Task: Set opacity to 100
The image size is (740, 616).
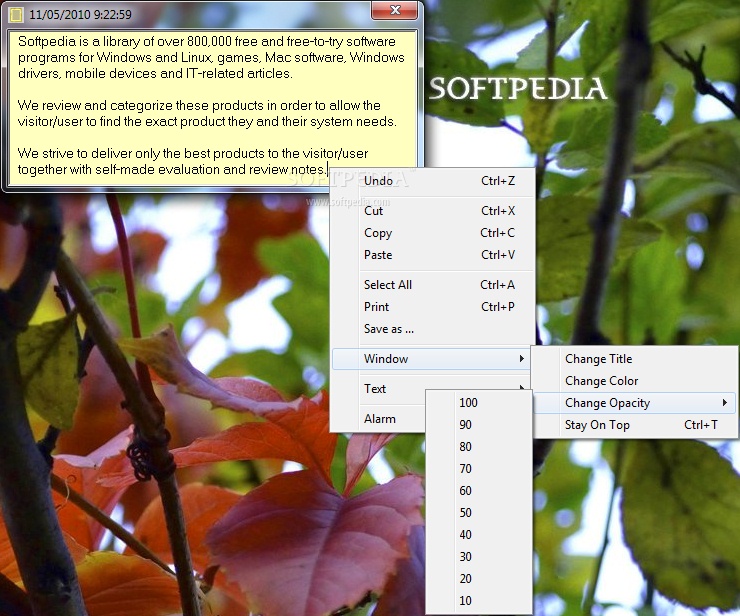Action: point(479,403)
